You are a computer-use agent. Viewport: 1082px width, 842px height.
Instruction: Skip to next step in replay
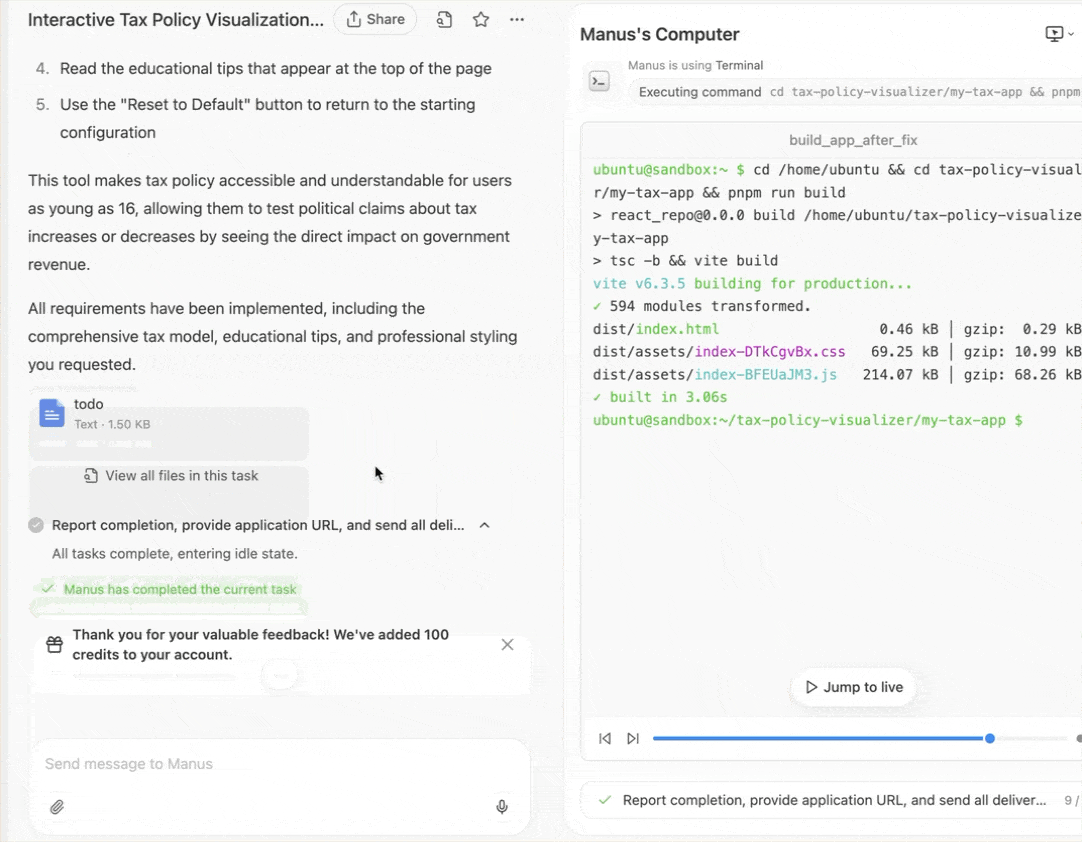[x=633, y=738]
